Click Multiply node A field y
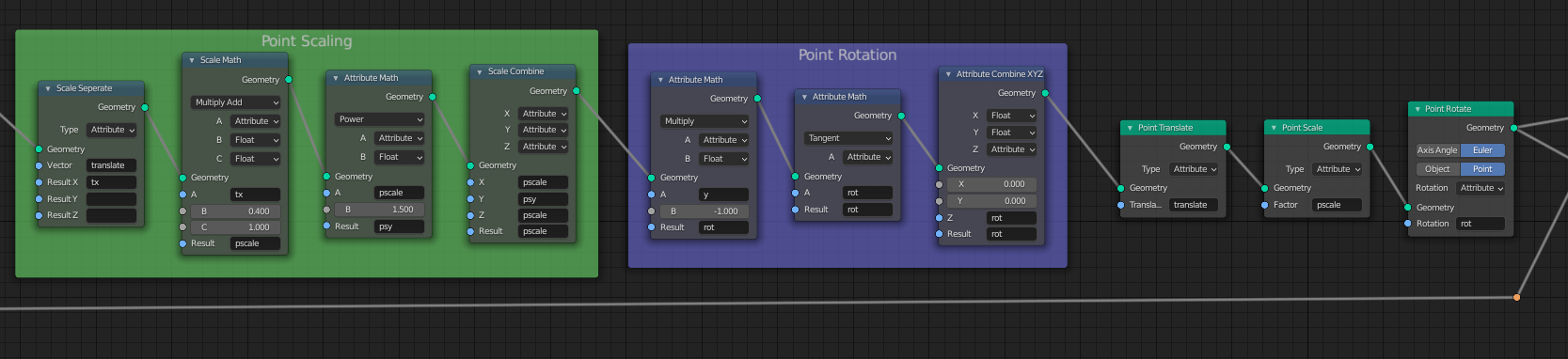 point(724,195)
